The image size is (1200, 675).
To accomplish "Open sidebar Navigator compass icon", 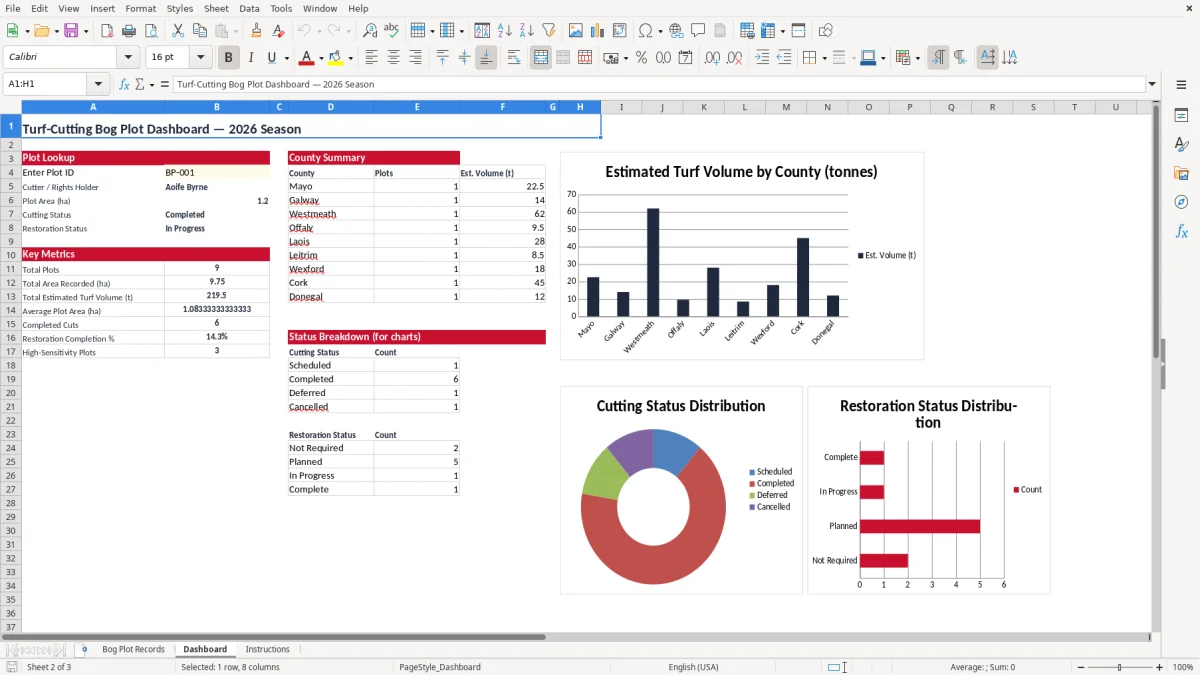I will (x=1181, y=202).
